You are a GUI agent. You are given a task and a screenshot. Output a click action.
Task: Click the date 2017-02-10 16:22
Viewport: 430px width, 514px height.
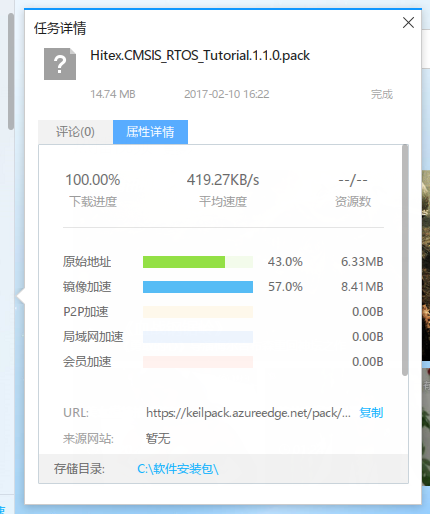[227, 94]
